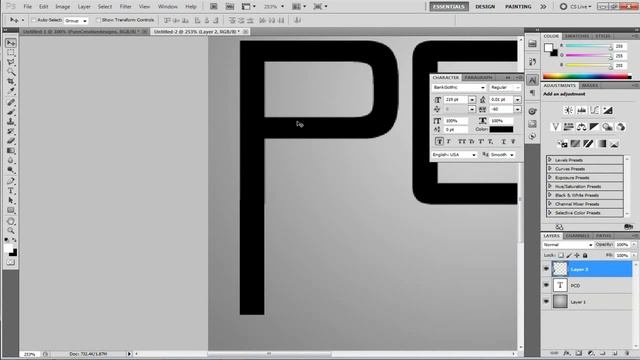Click the Character panel text color swatch

point(501,129)
